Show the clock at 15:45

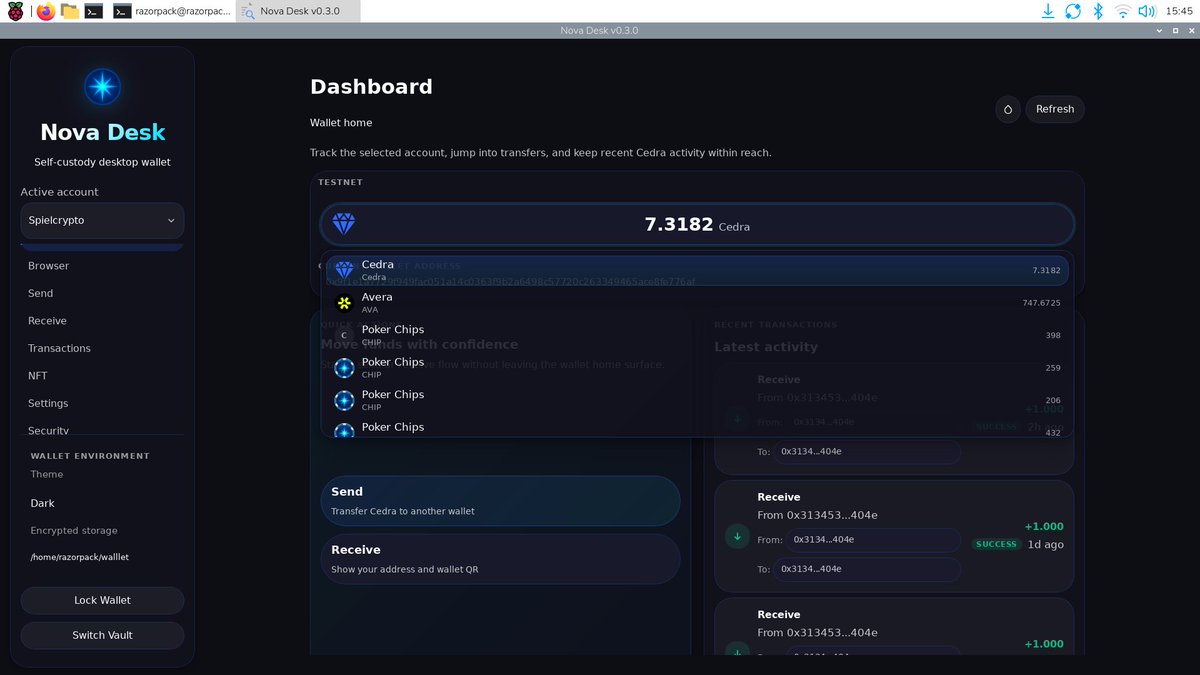click(x=1179, y=11)
